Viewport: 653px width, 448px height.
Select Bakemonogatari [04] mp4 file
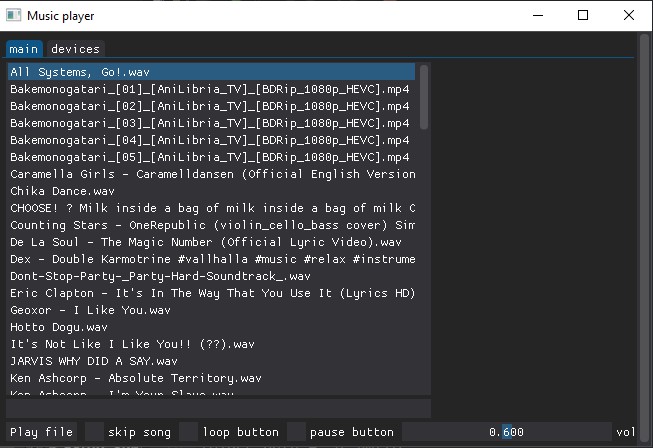point(211,140)
